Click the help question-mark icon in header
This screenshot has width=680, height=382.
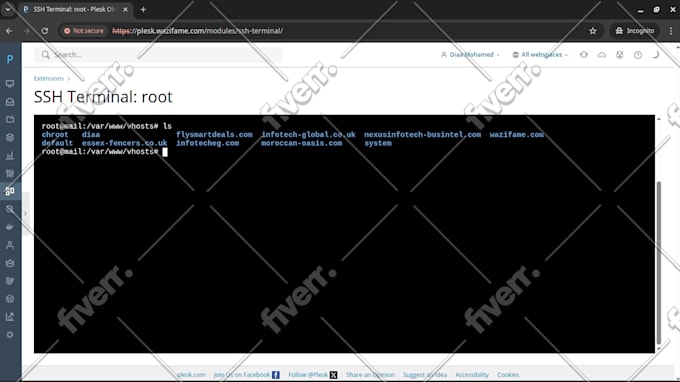638,55
